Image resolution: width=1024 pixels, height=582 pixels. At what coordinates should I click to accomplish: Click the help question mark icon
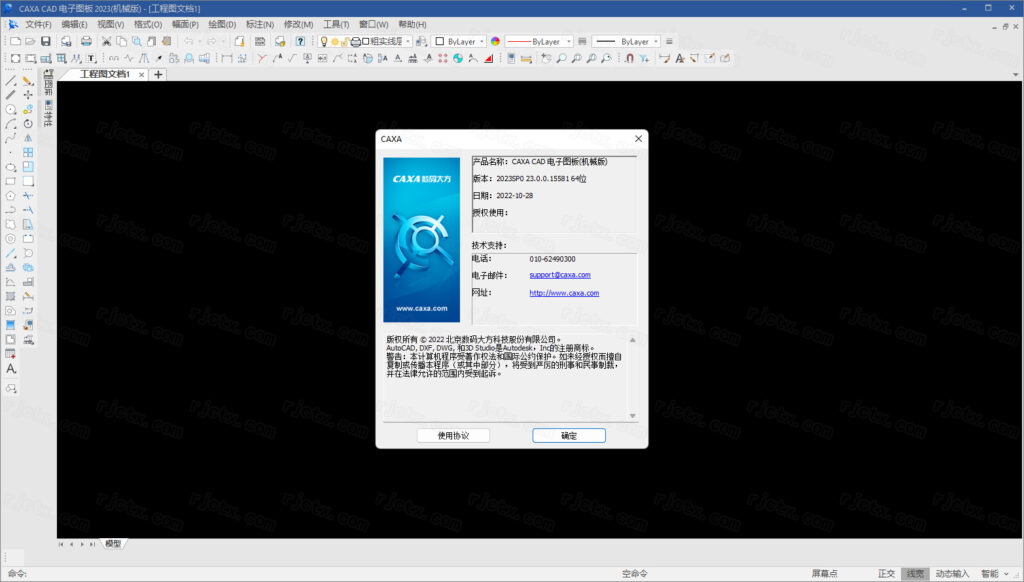coord(300,40)
